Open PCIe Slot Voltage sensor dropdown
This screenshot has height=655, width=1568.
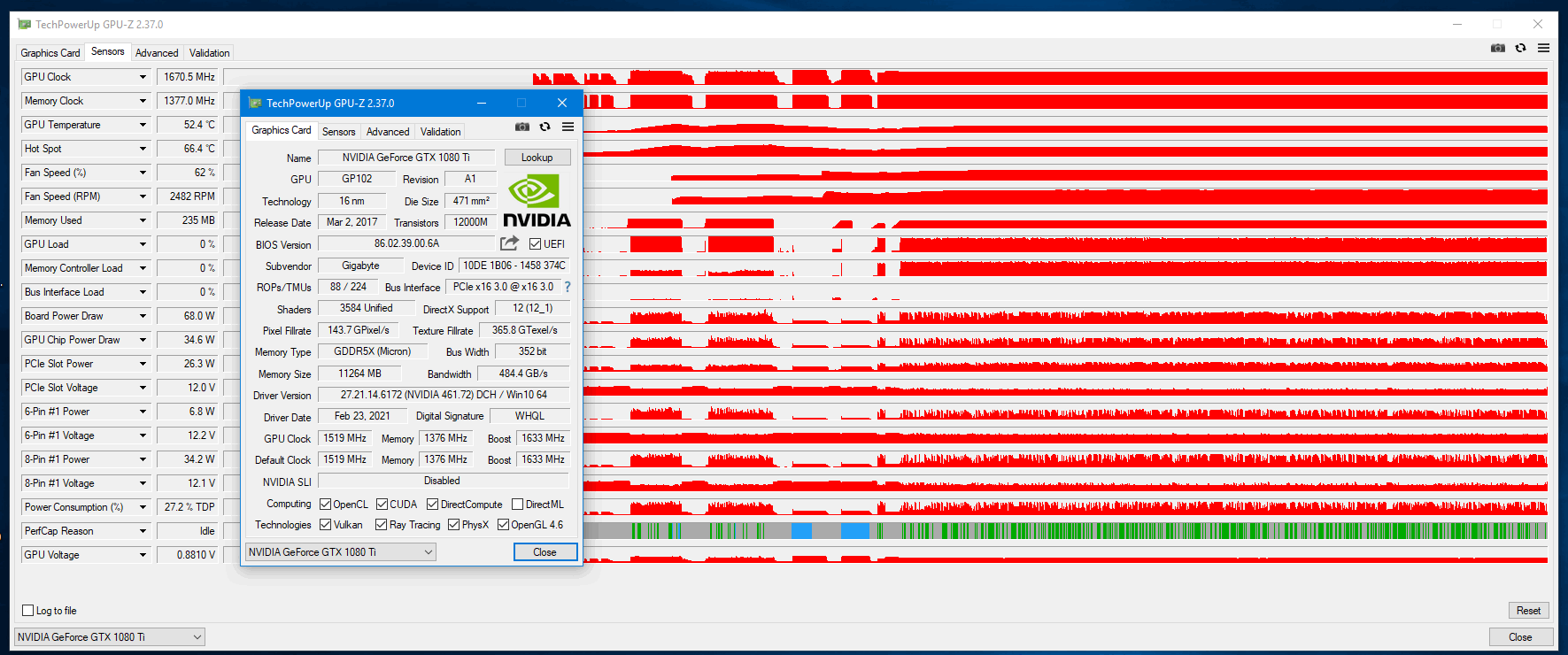143,388
